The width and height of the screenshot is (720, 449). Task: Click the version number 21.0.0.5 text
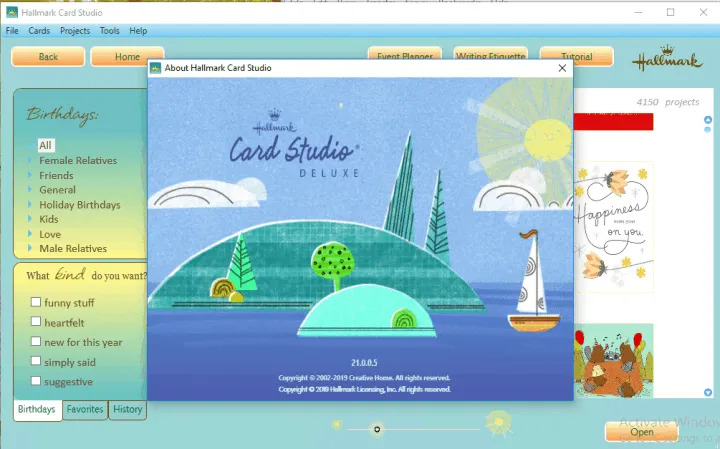coord(364,362)
